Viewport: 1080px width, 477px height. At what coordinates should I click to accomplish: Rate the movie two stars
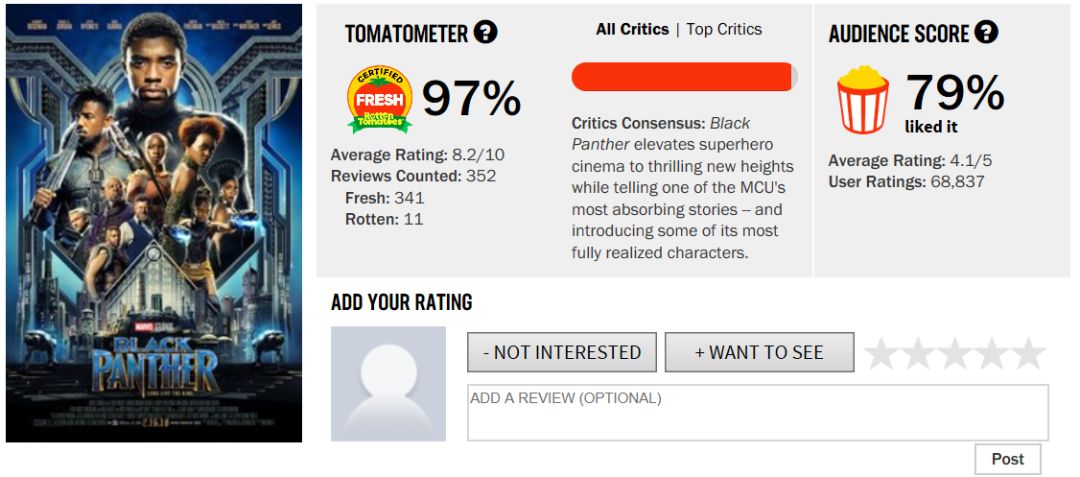tap(918, 353)
